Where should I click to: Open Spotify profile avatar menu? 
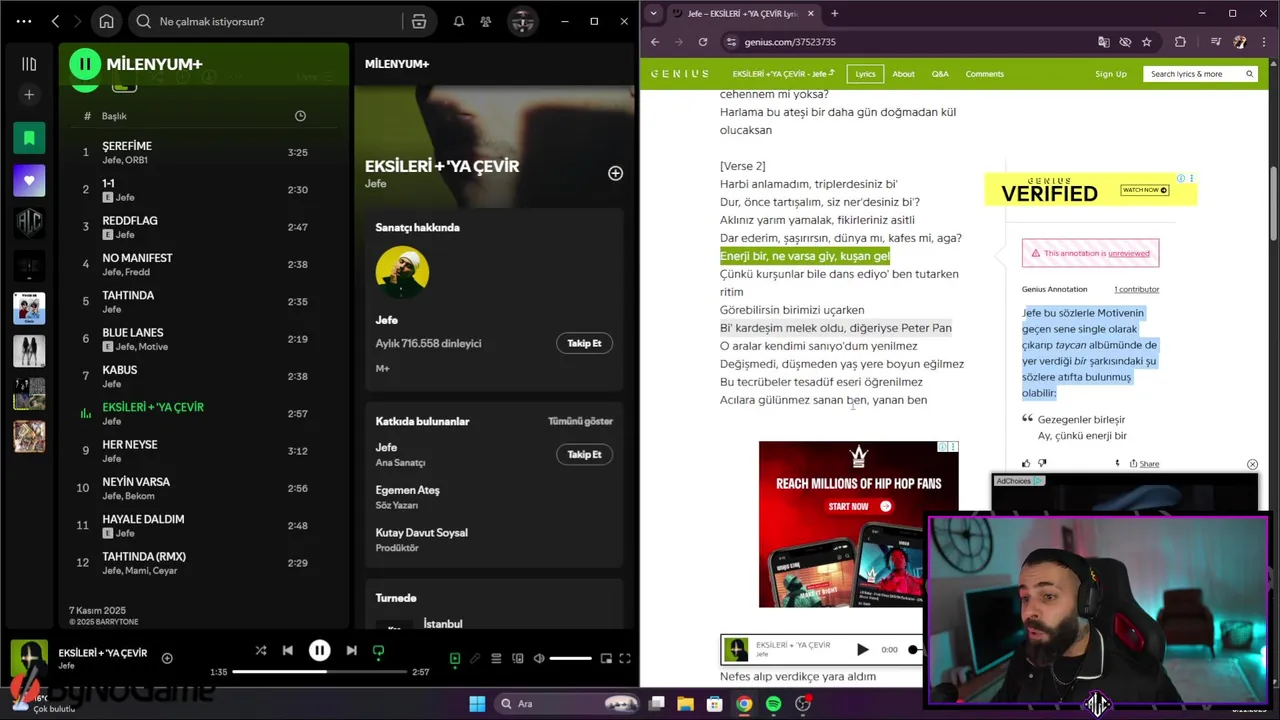521,21
